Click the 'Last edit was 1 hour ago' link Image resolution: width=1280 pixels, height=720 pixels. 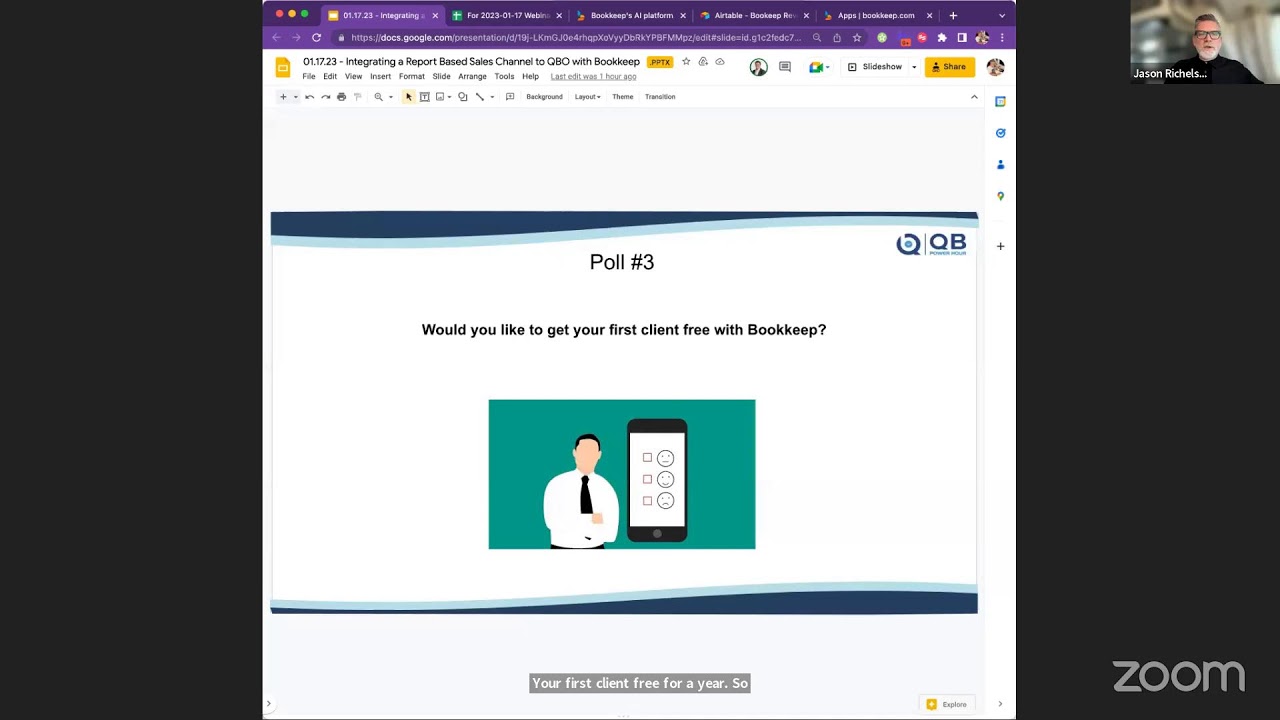click(593, 77)
